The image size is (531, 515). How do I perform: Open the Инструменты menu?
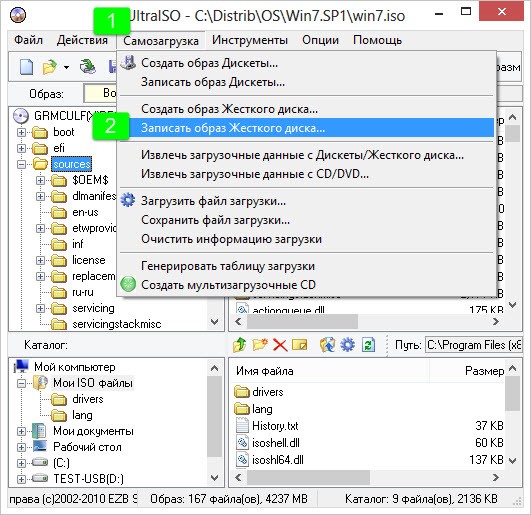pos(250,40)
